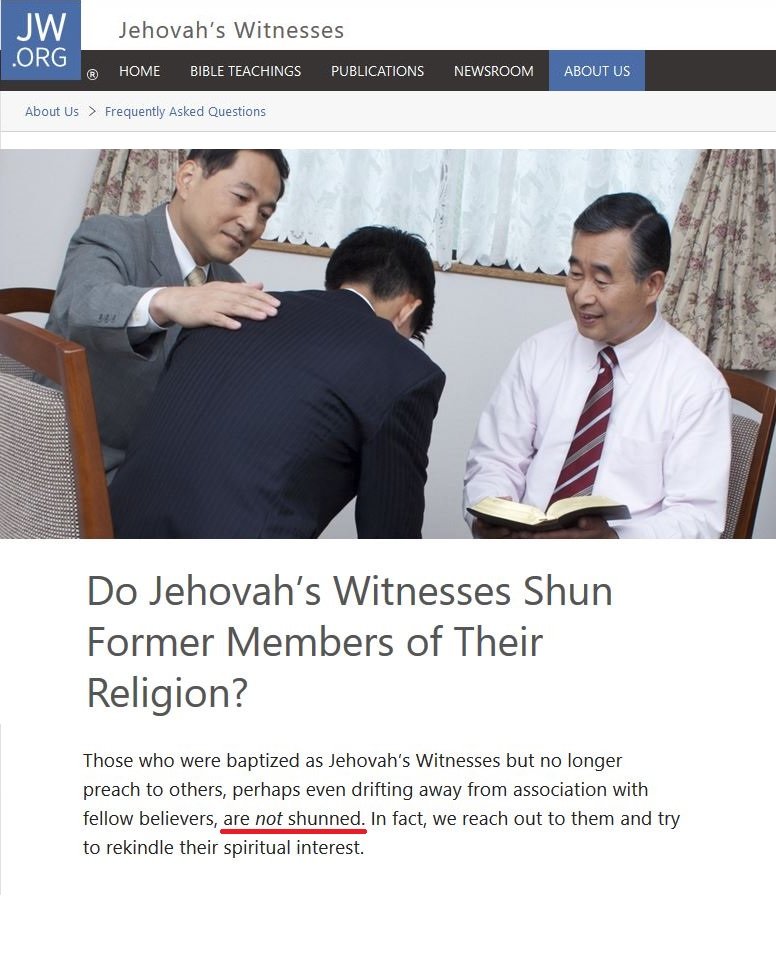This screenshot has height=953, width=776.
Task: Open the NEWSROOM page
Action: [x=493, y=71]
